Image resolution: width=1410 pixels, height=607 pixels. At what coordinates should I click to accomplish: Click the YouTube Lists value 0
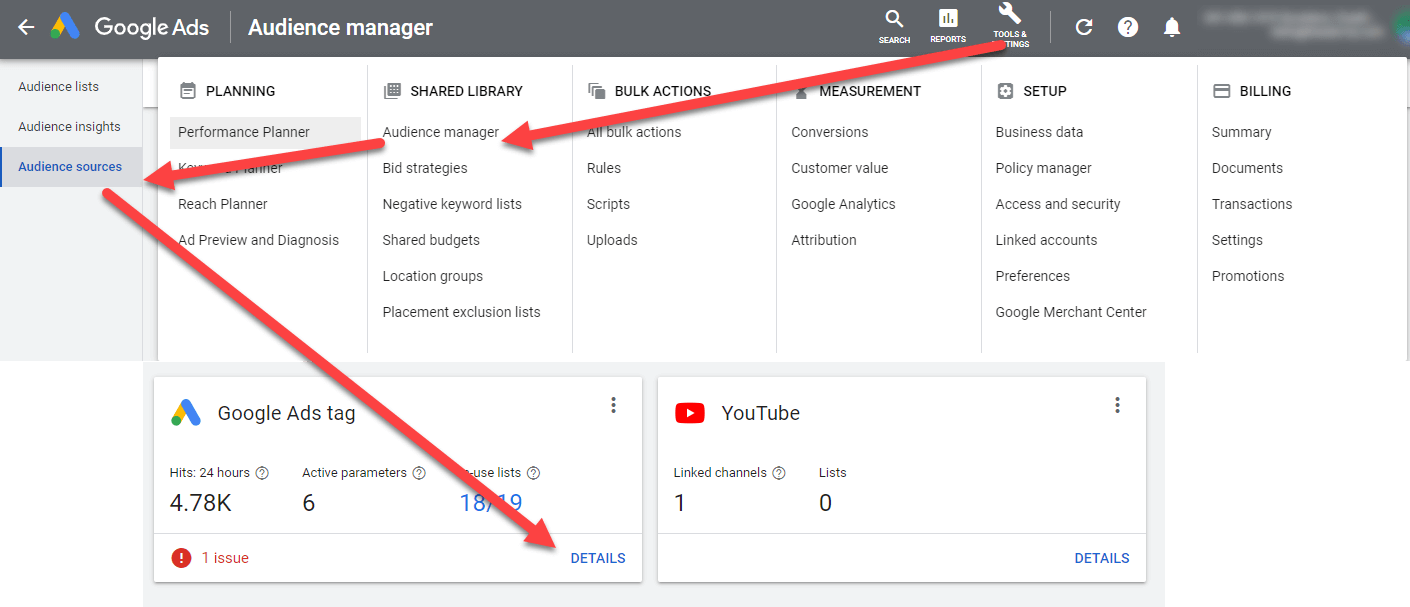[825, 502]
